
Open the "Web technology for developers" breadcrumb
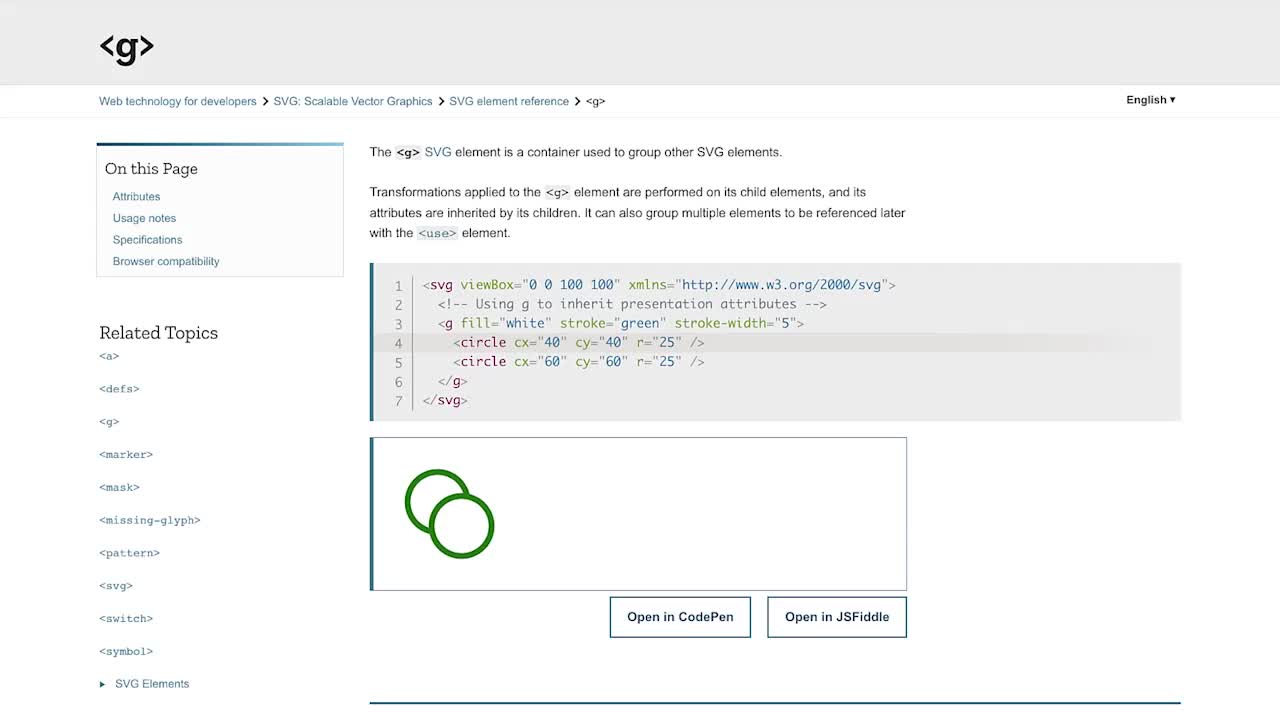(x=177, y=101)
